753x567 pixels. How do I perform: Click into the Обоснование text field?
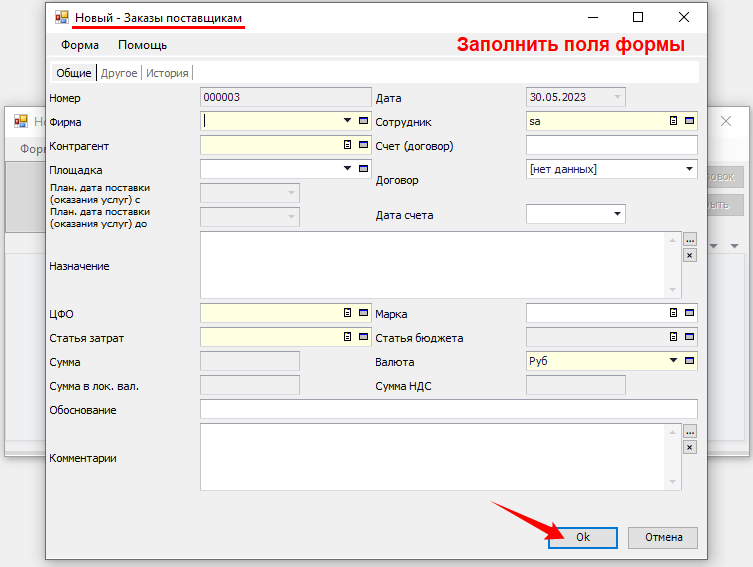pos(448,409)
